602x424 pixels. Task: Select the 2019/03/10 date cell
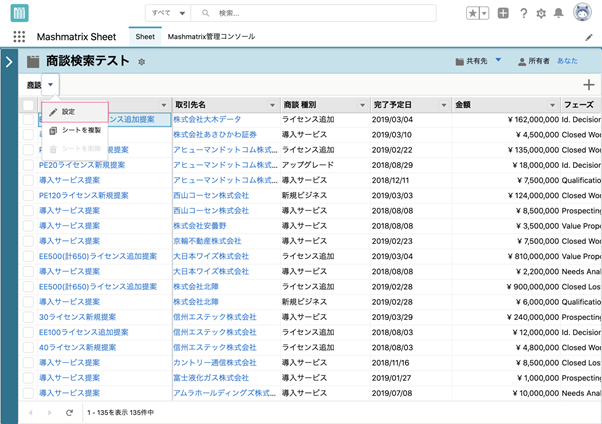410,134
